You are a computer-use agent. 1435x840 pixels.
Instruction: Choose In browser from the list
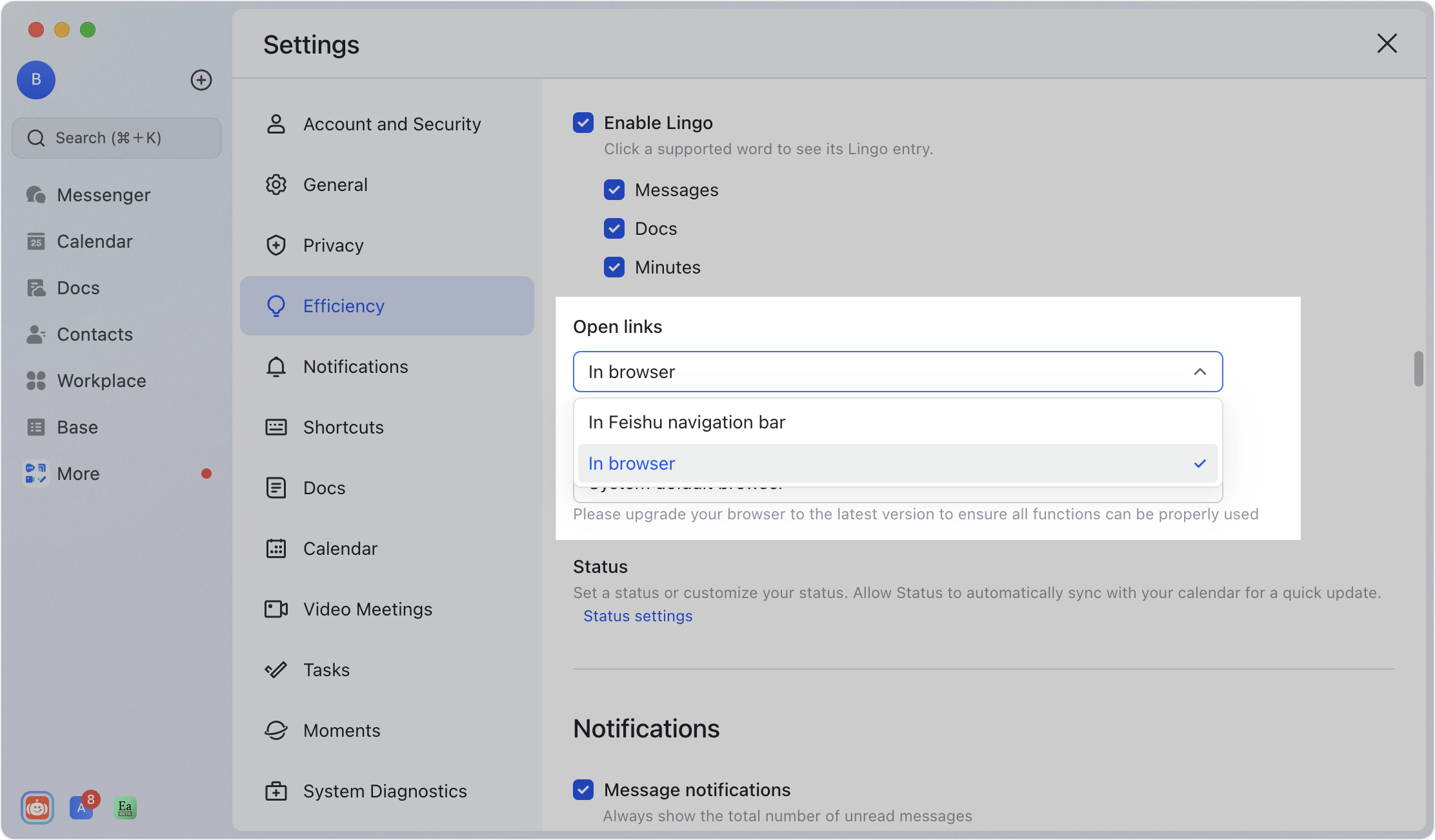coord(631,463)
